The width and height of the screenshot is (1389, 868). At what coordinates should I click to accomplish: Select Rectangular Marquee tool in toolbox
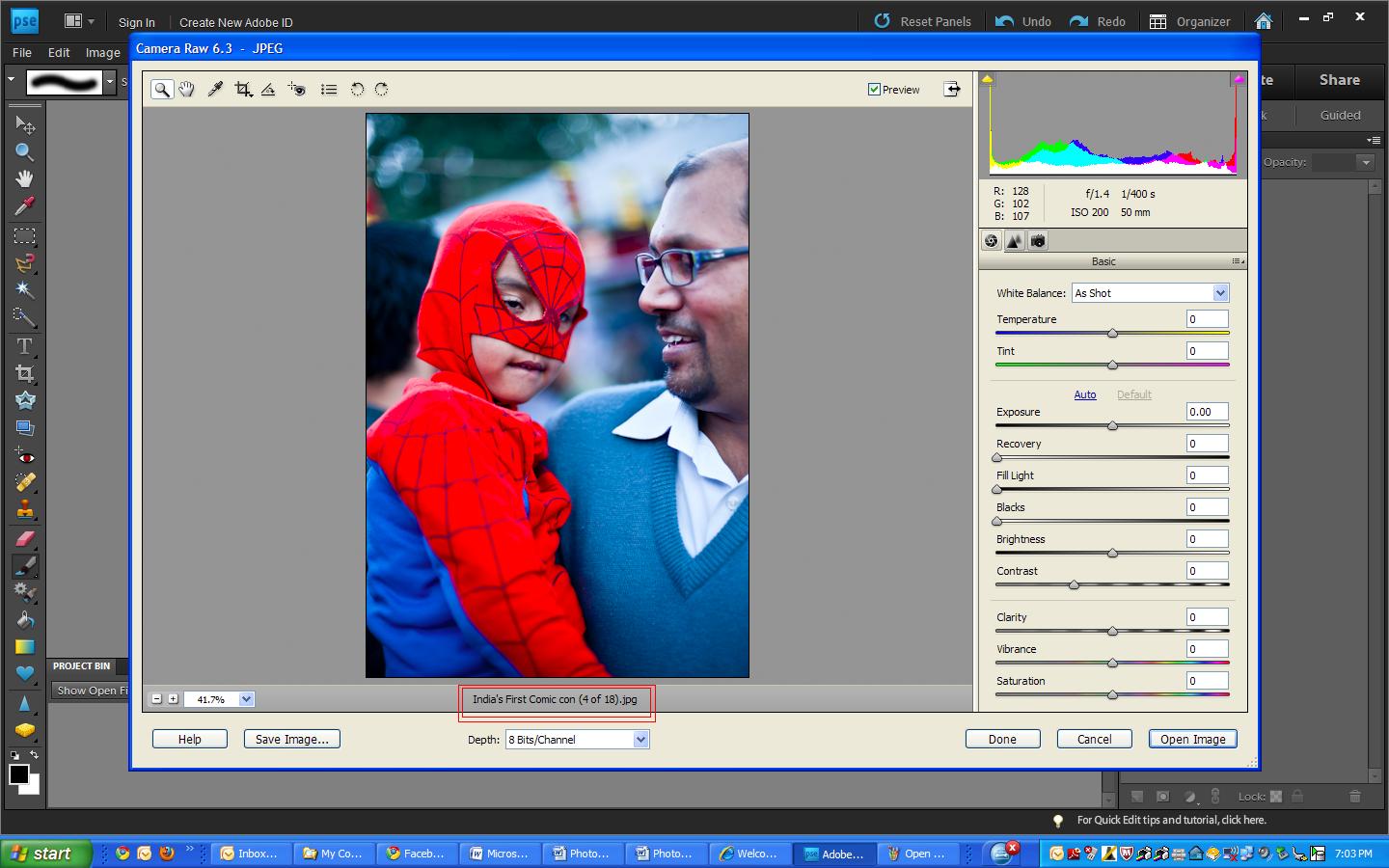point(25,236)
